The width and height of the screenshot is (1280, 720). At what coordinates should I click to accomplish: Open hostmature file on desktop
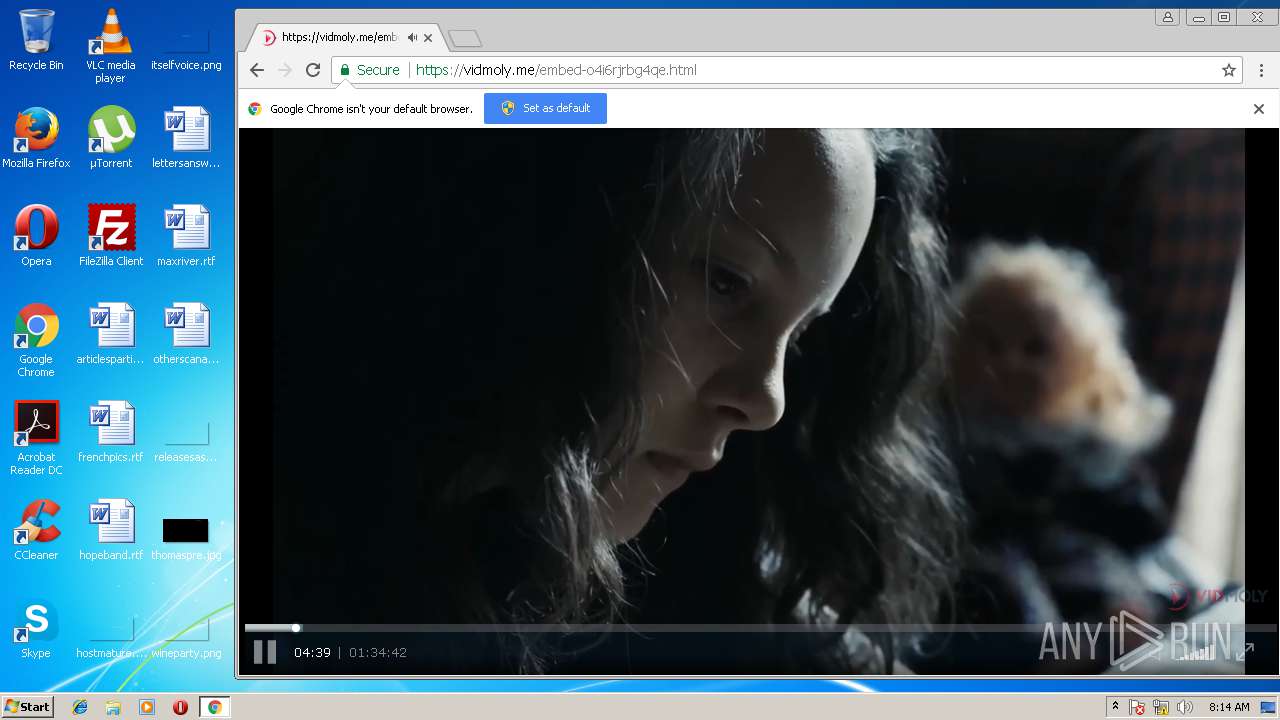click(111, 640)
